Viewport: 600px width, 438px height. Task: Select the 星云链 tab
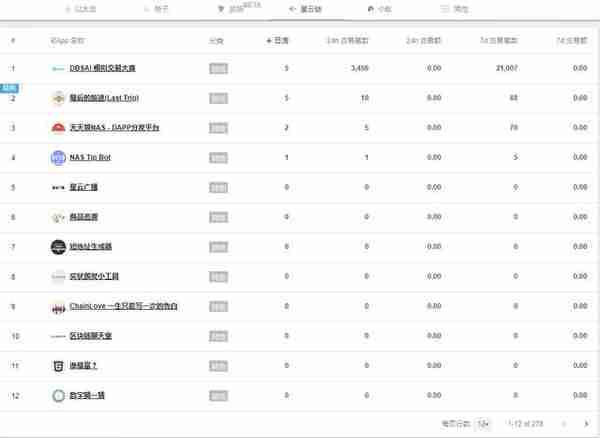tap(306, 9)
